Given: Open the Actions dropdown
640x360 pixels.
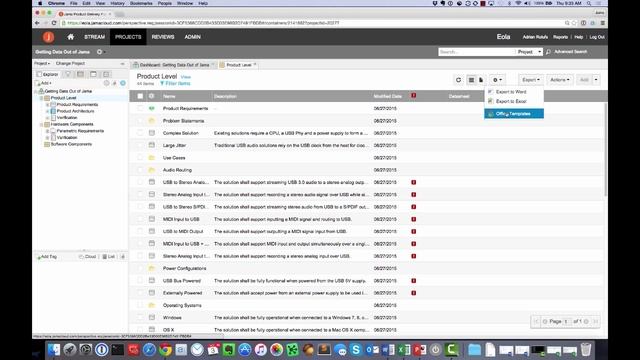Looking at the screenshot, I should 559,80.
